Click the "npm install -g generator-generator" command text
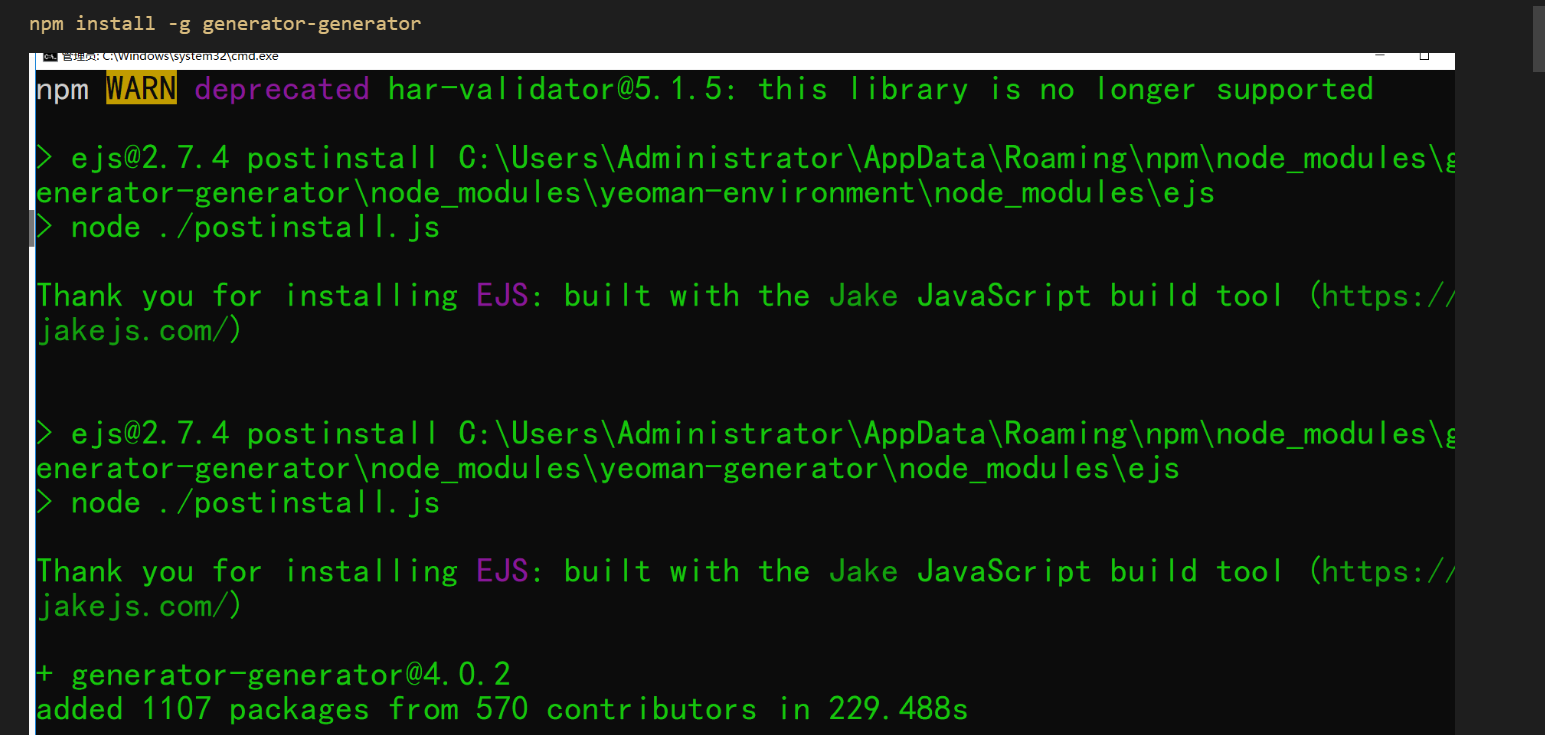 tap(225, 23)
